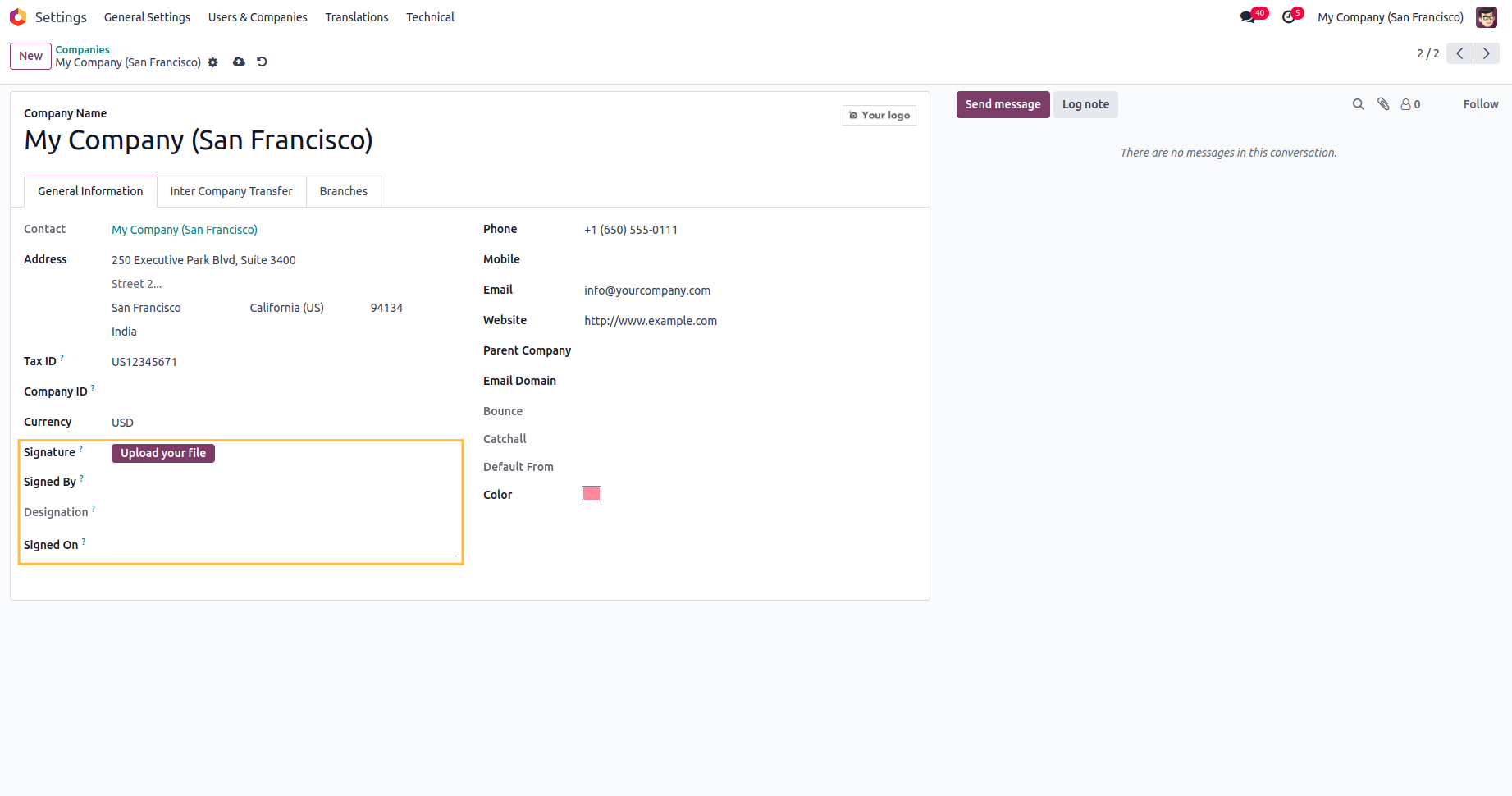Open the Branches tab
The height and width of the screenshot is (796, 1512).
click(x=344, y=191)
